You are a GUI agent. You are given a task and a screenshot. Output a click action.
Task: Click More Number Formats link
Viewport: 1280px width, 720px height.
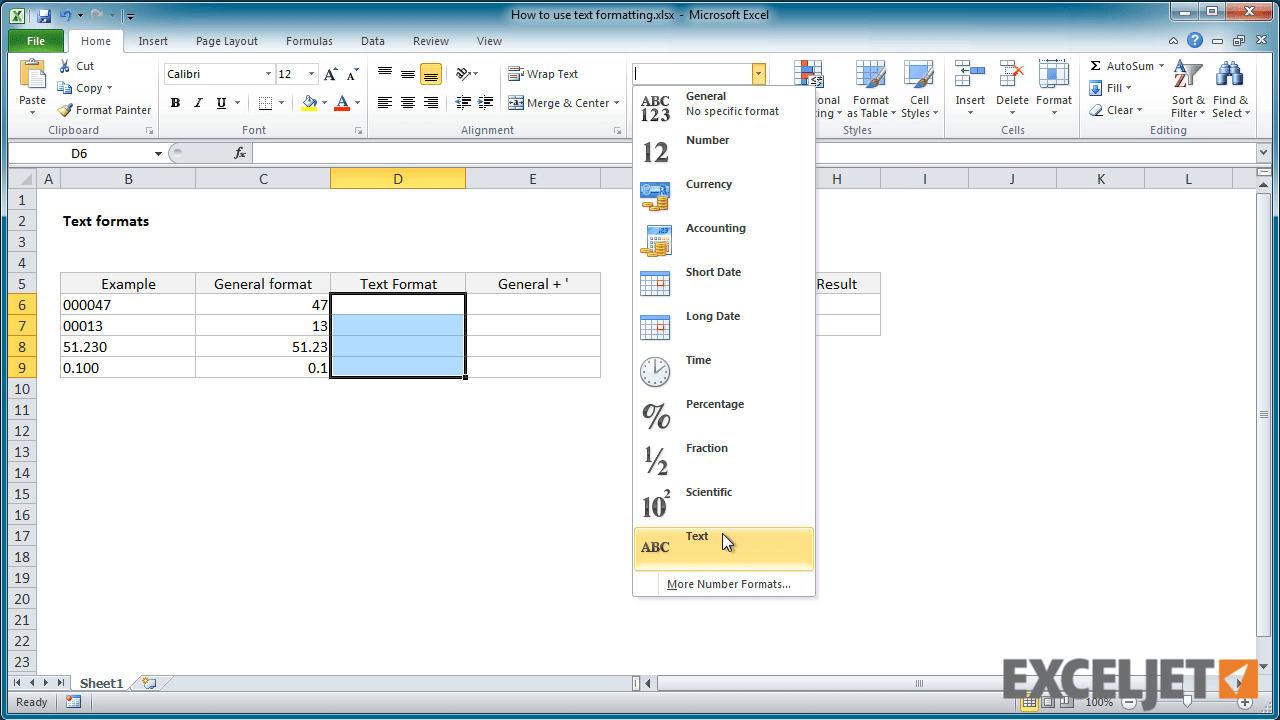pyautogui.click(x=728, y=584)
